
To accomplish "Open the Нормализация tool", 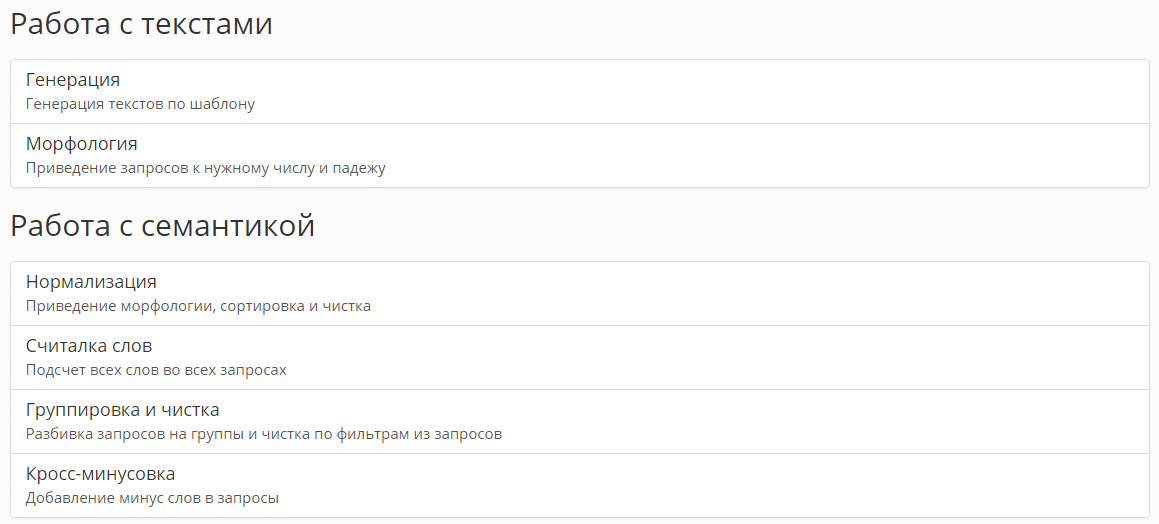I will click(91, 282).
